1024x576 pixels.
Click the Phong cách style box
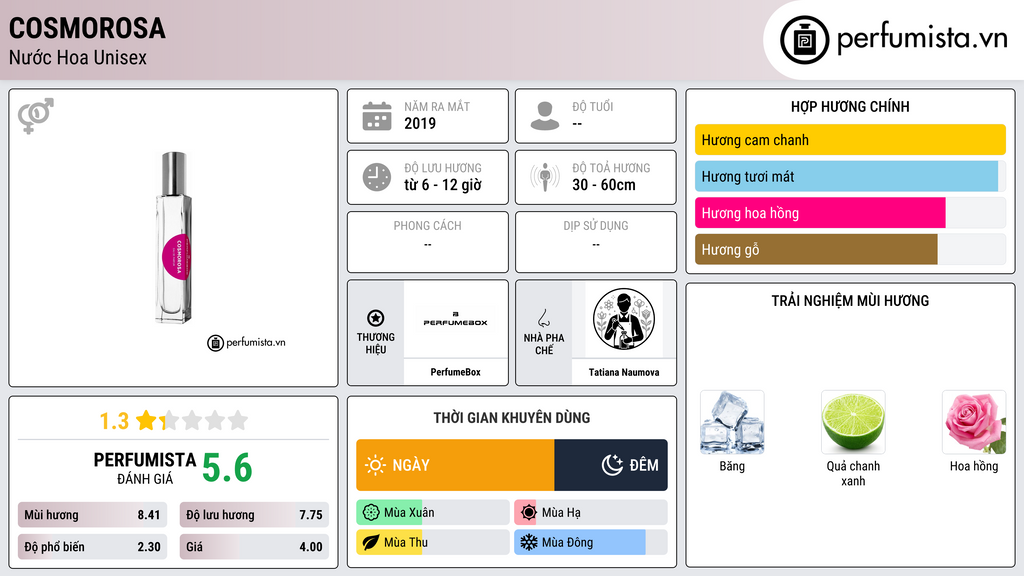(x=428, y=242)
